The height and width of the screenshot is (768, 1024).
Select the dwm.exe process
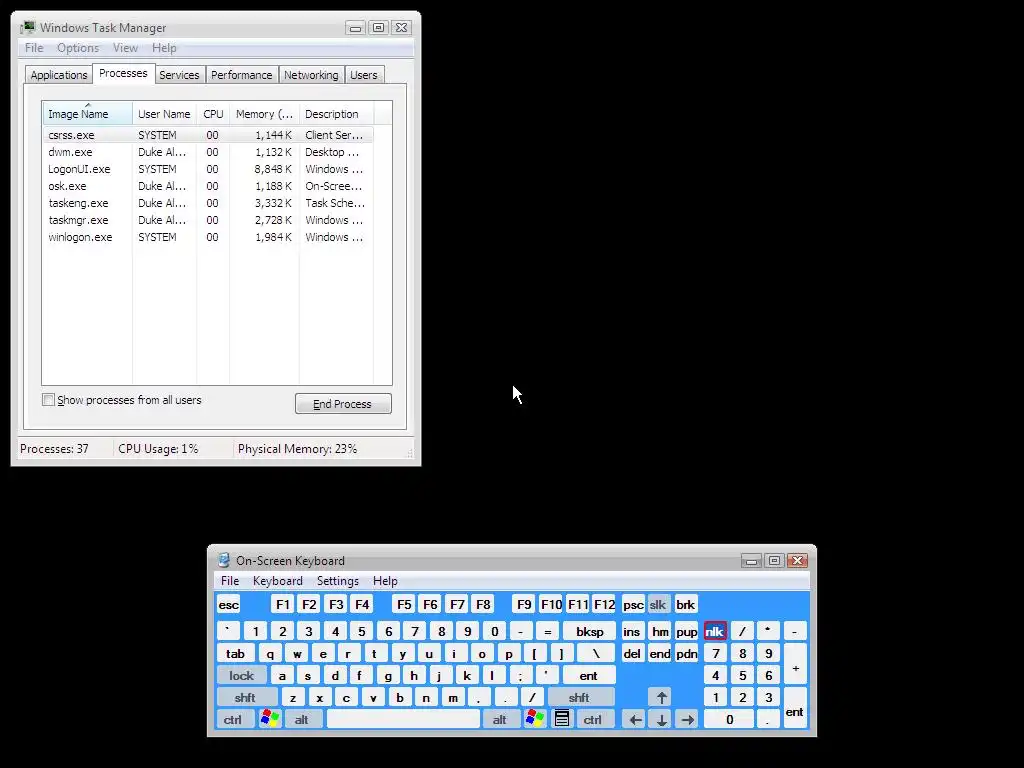pos(208,152)
